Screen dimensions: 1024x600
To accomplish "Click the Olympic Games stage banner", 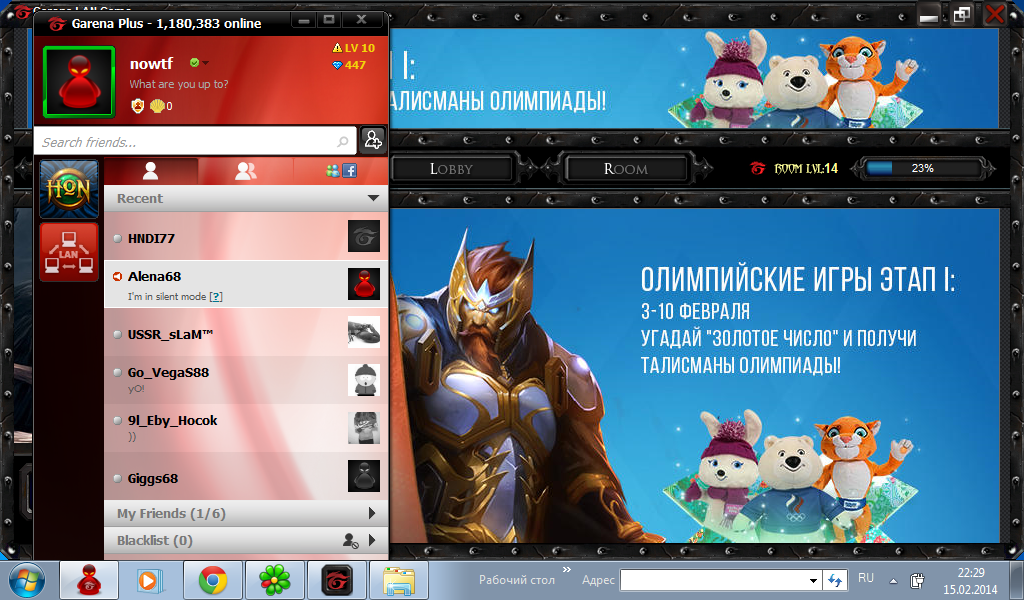I will 695,375.
